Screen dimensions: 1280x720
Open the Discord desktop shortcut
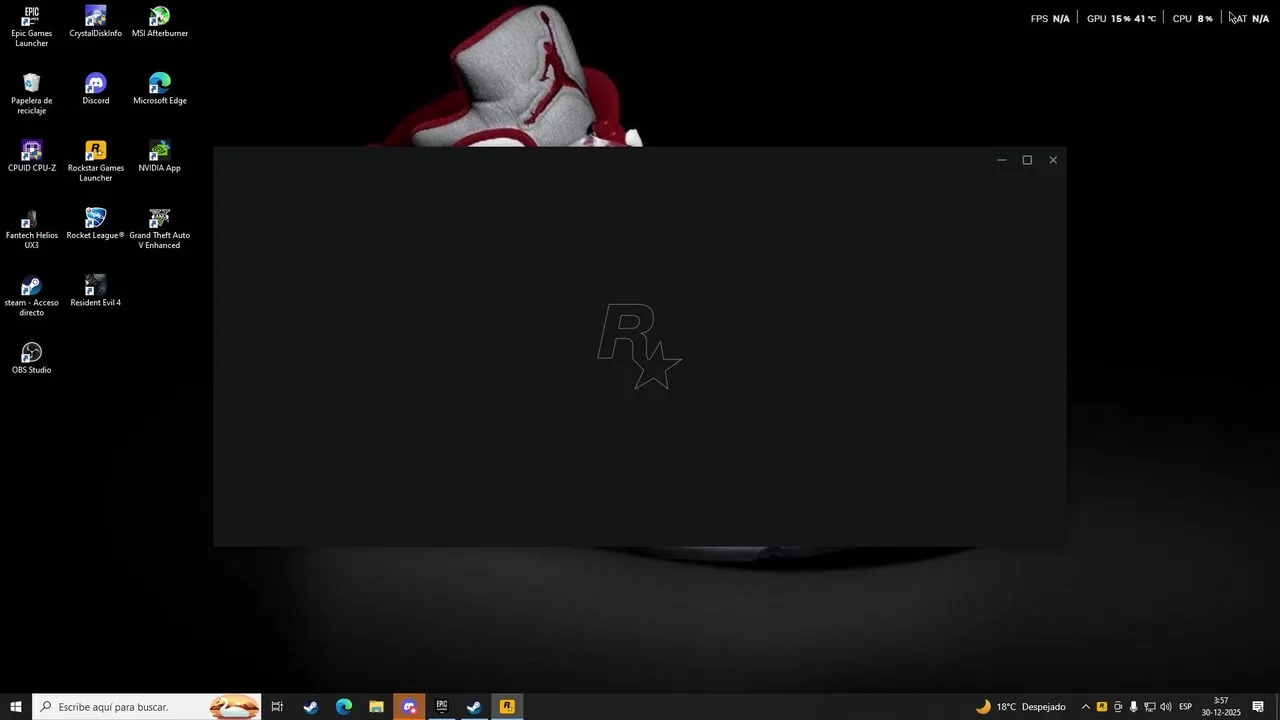pyautogui.click(x=96, y=89)
